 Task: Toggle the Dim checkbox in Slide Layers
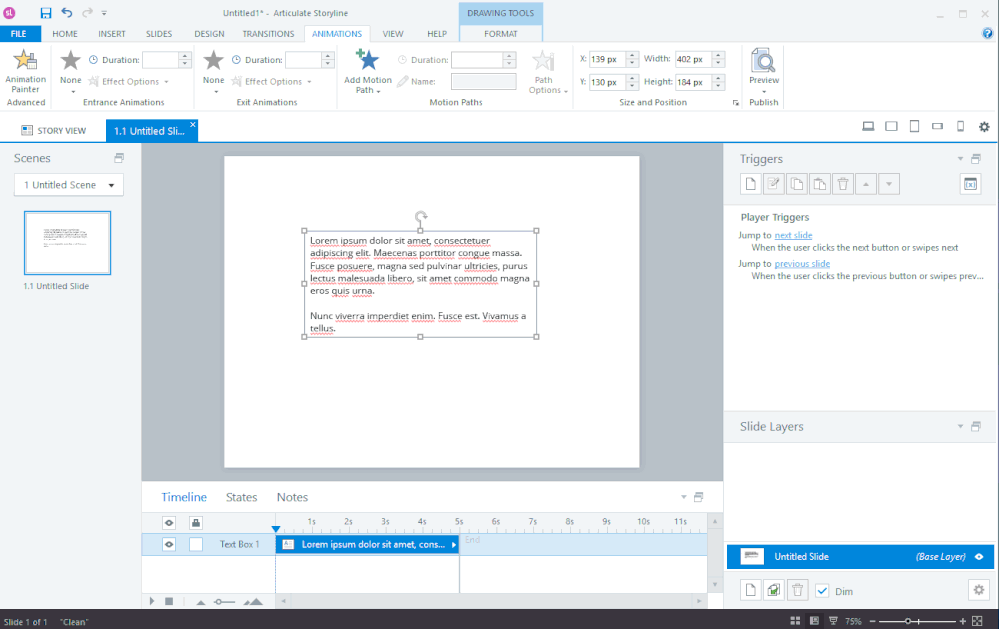(x=822, y=591)
